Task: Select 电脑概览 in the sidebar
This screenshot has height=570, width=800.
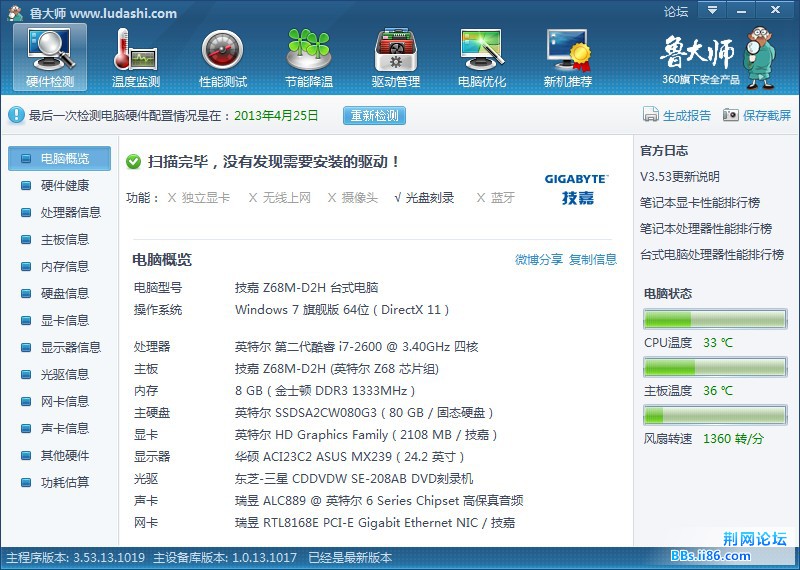Action: 59,158
